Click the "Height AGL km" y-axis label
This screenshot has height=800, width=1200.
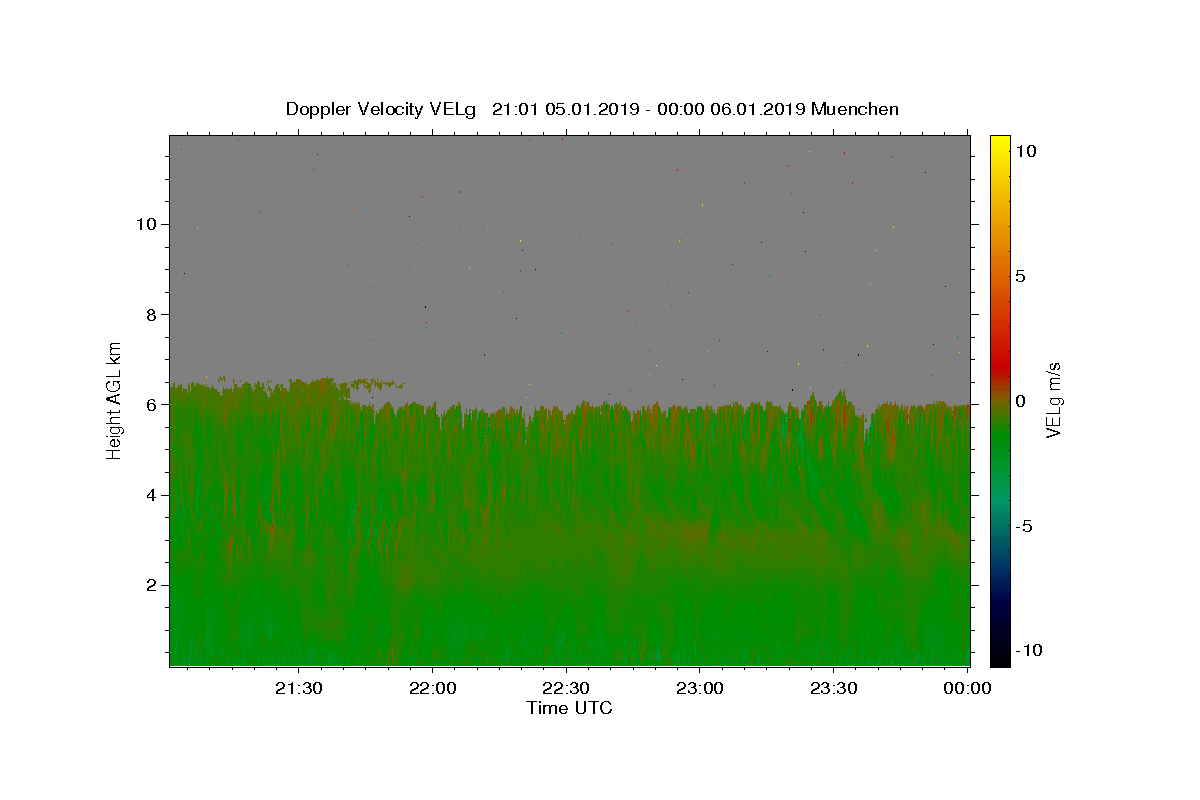(x=115, y=399)
